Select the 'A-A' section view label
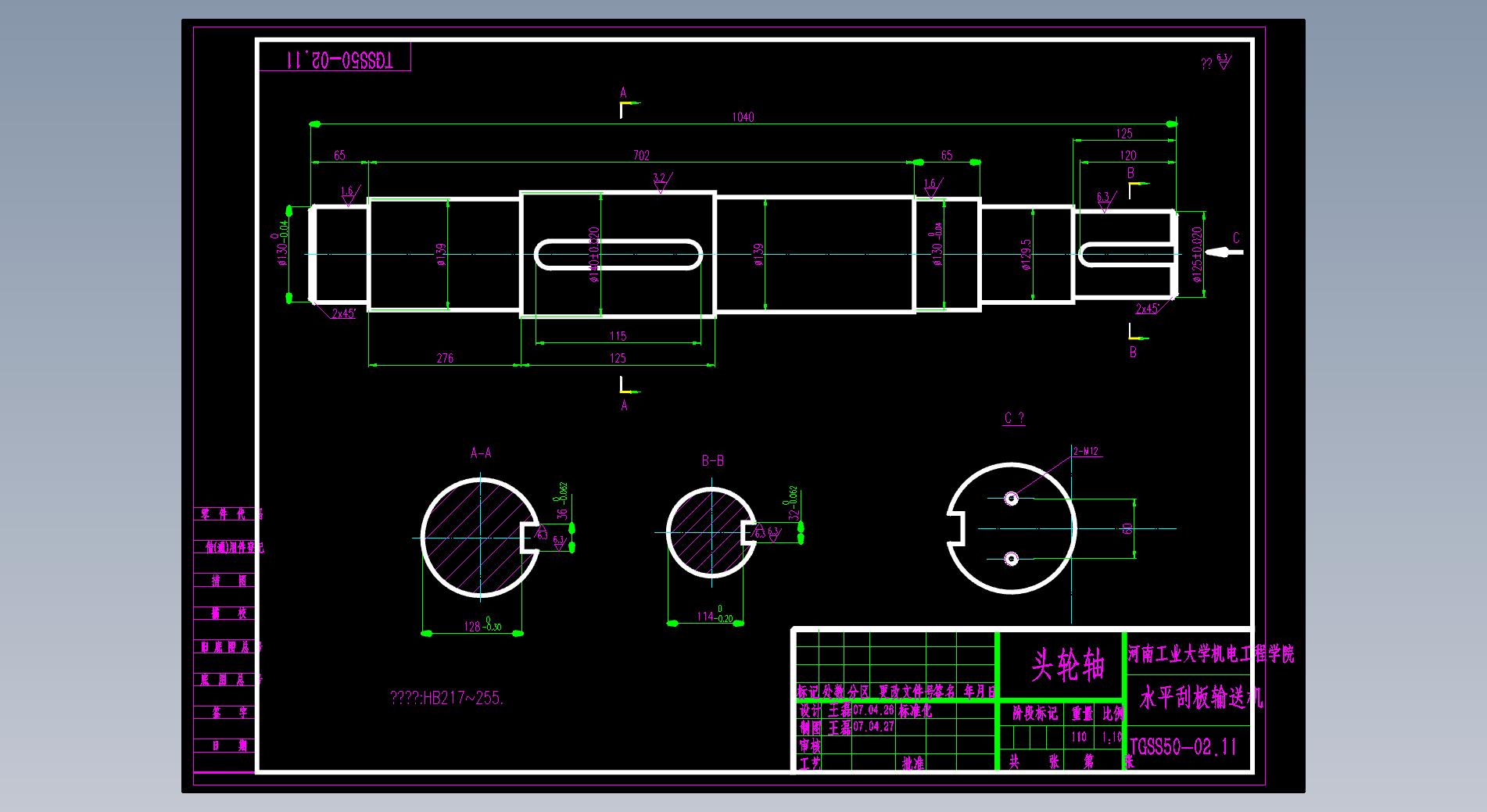Image resolution: width=1487 pixels, height=812 pixels. tap(481, 453)
